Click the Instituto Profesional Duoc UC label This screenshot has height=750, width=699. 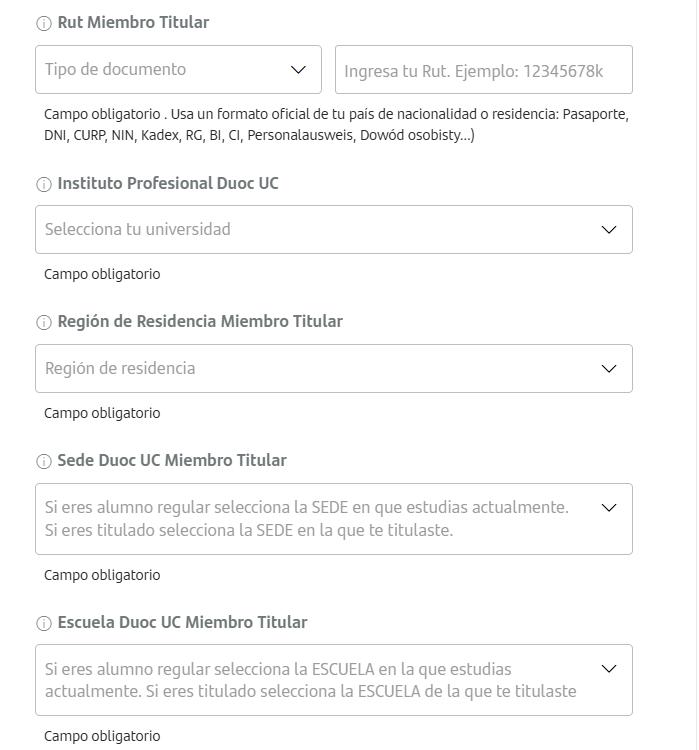[x=168, y=183]
